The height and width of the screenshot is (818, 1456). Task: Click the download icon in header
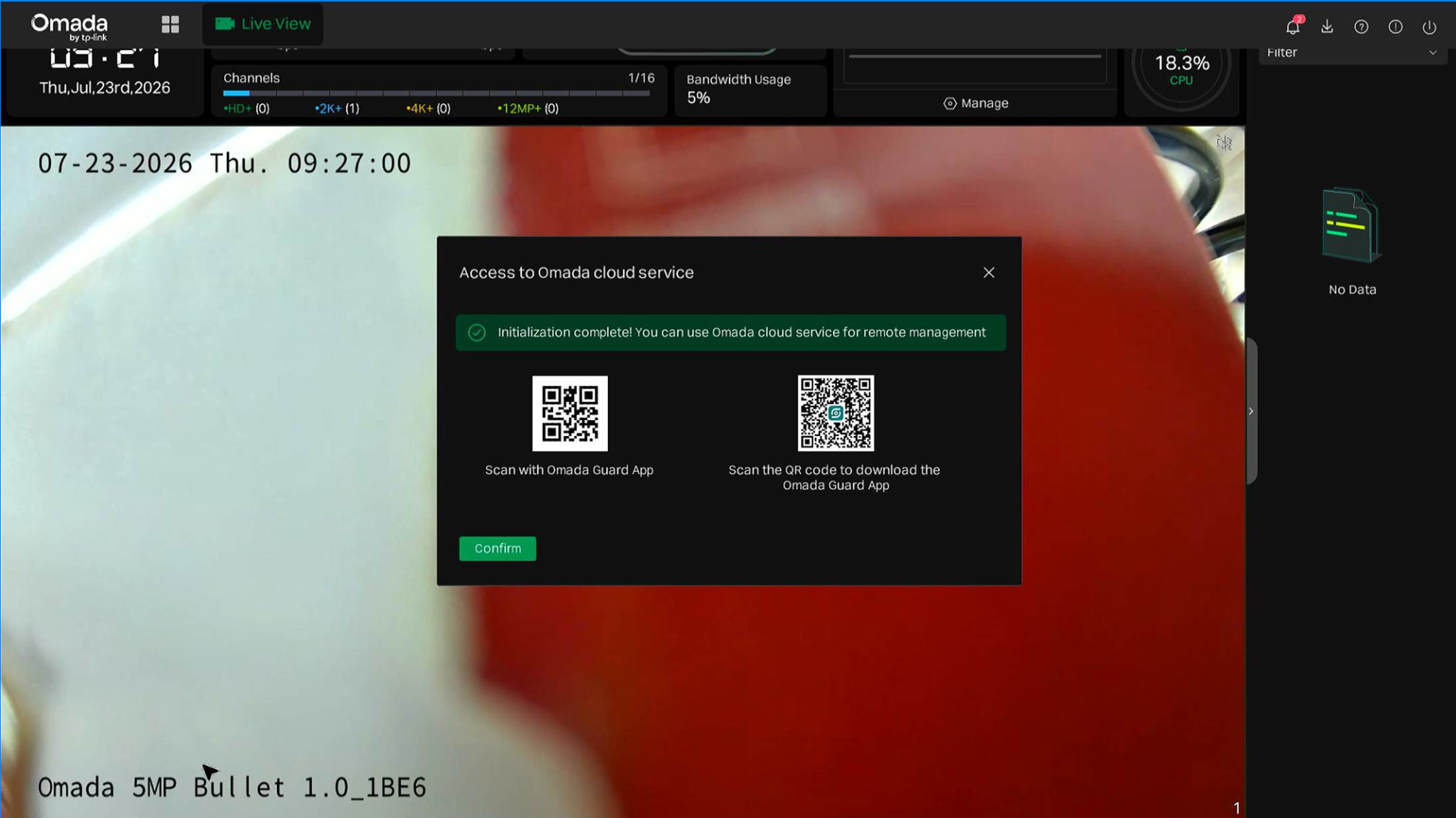point(1327,27)
